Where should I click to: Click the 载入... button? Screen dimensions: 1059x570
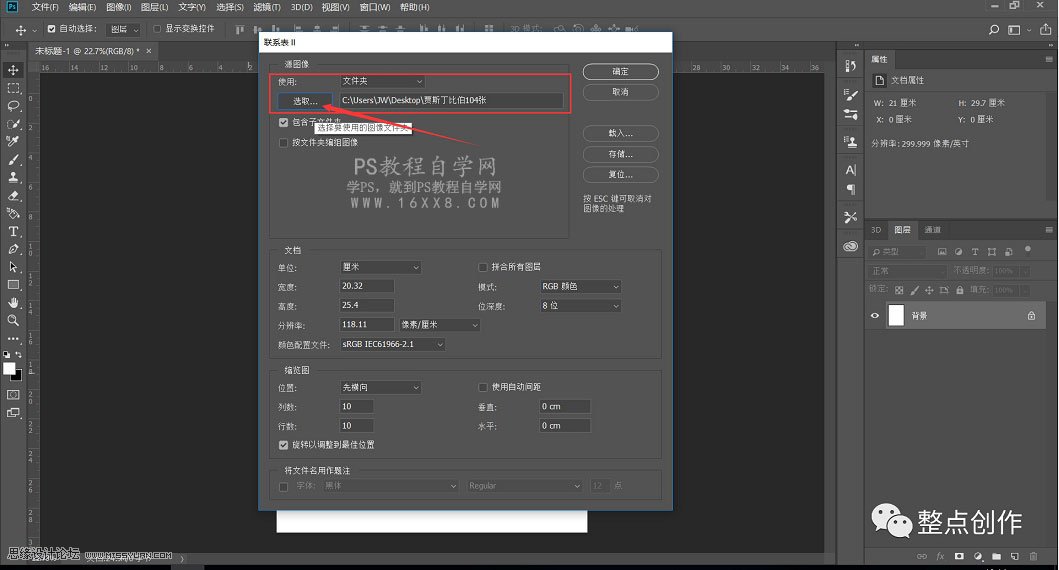click(x=621, y=134)
